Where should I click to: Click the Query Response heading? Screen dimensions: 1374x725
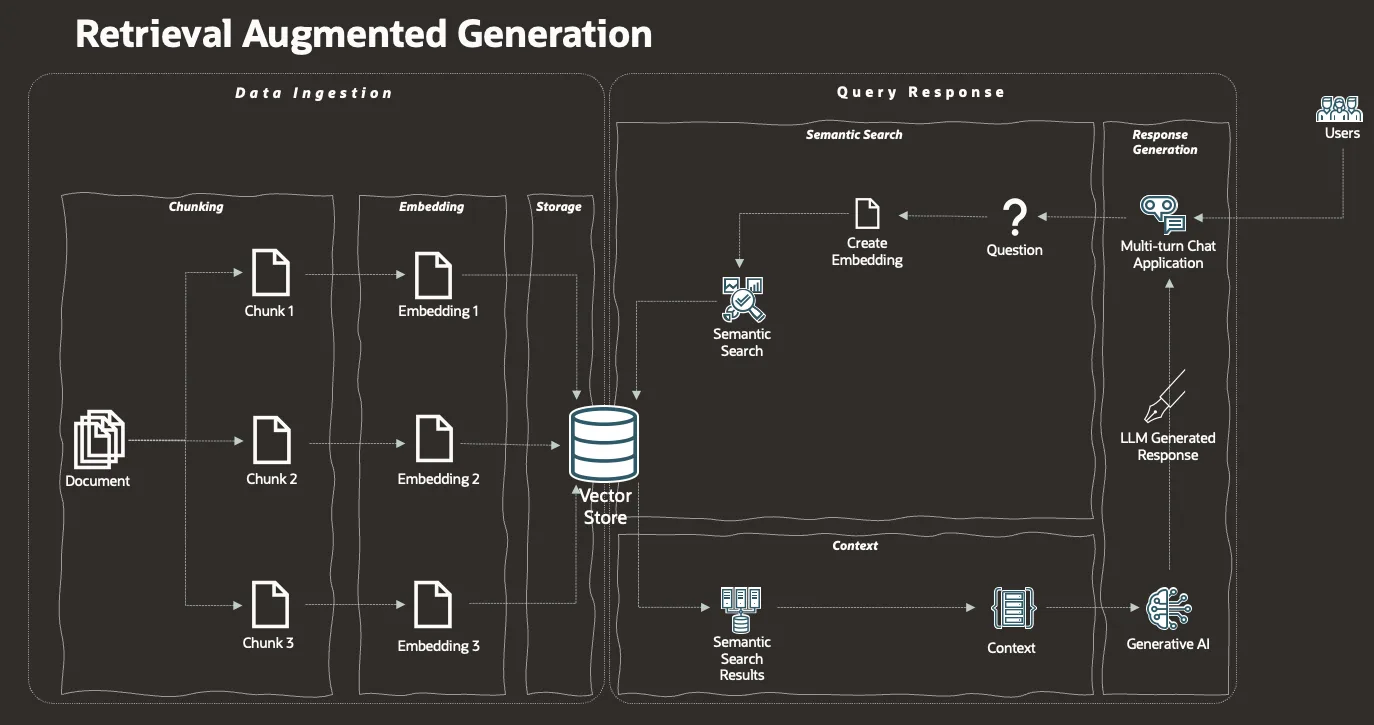[921, 92]
